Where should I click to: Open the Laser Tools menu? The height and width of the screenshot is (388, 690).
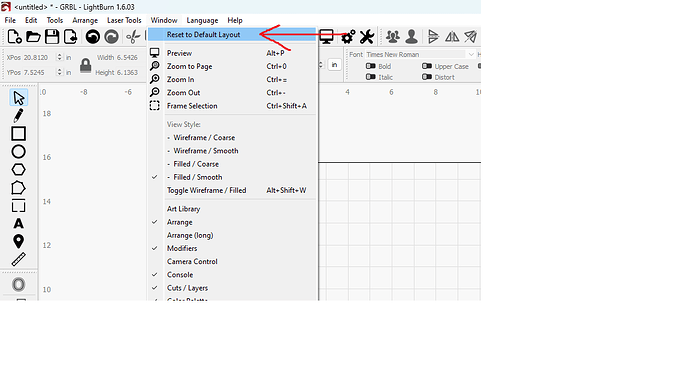click(x=124, y=20)
